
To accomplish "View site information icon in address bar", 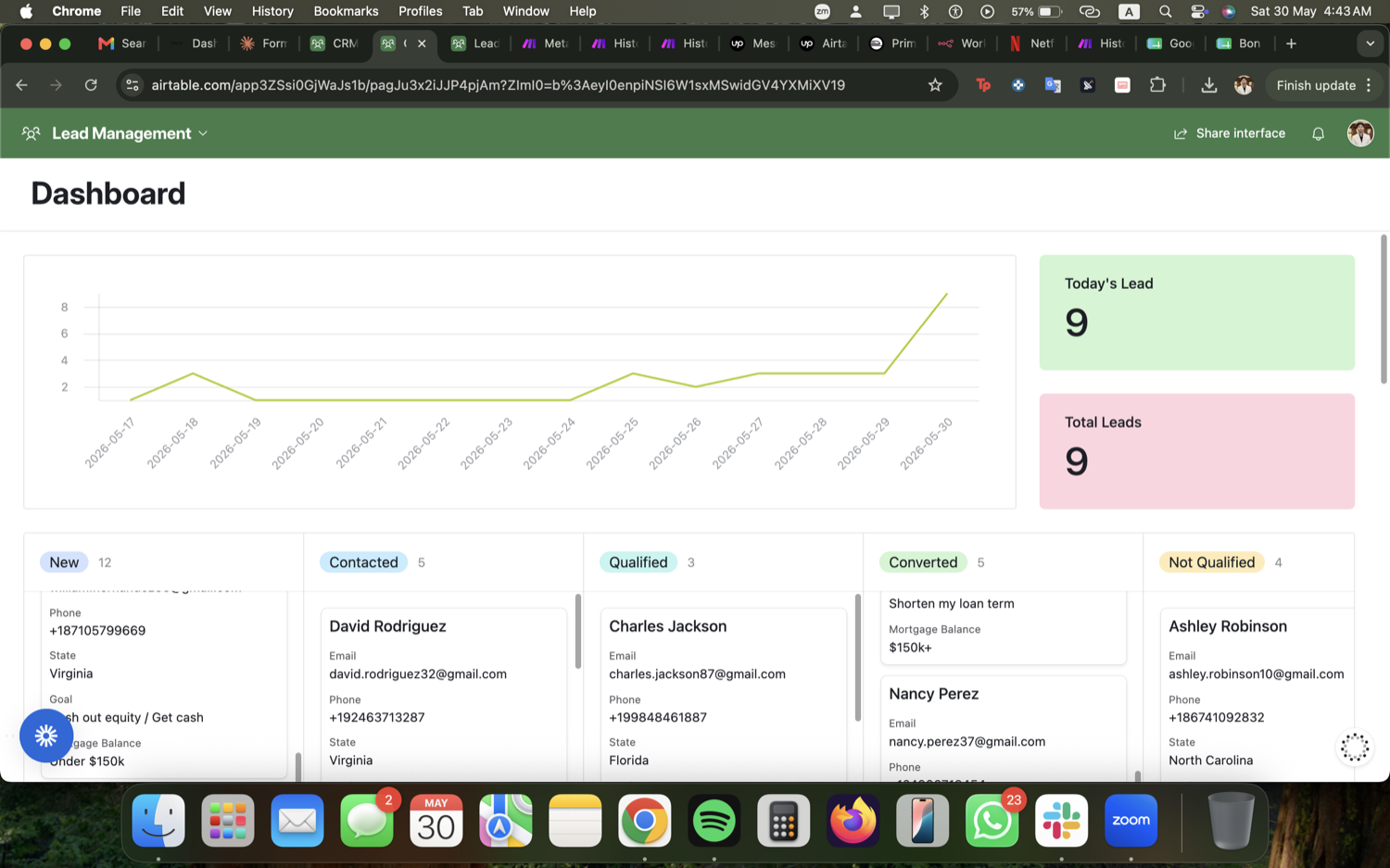I will pyautogui.click(x=133, y=85).
